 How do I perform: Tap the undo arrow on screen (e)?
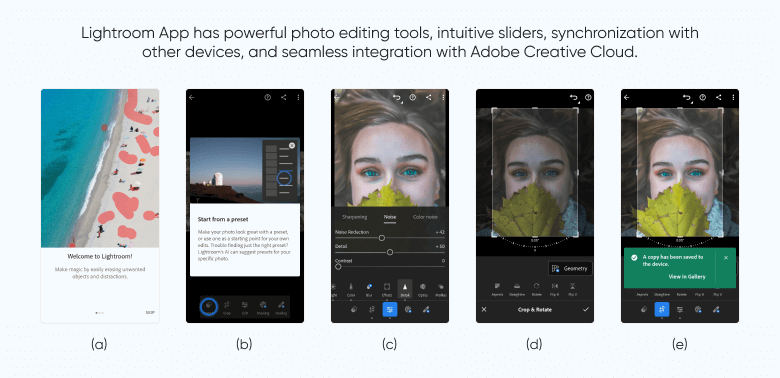point(687,98)
